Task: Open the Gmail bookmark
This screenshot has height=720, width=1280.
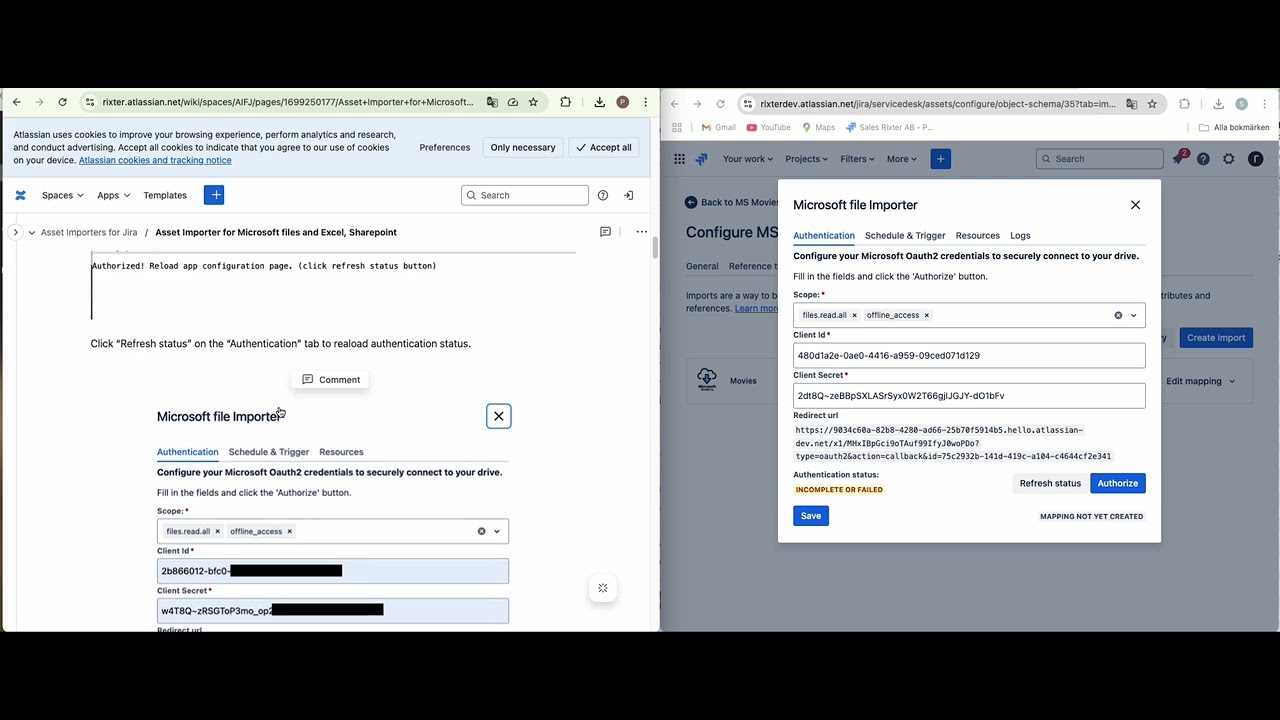Action: point(718,127)
